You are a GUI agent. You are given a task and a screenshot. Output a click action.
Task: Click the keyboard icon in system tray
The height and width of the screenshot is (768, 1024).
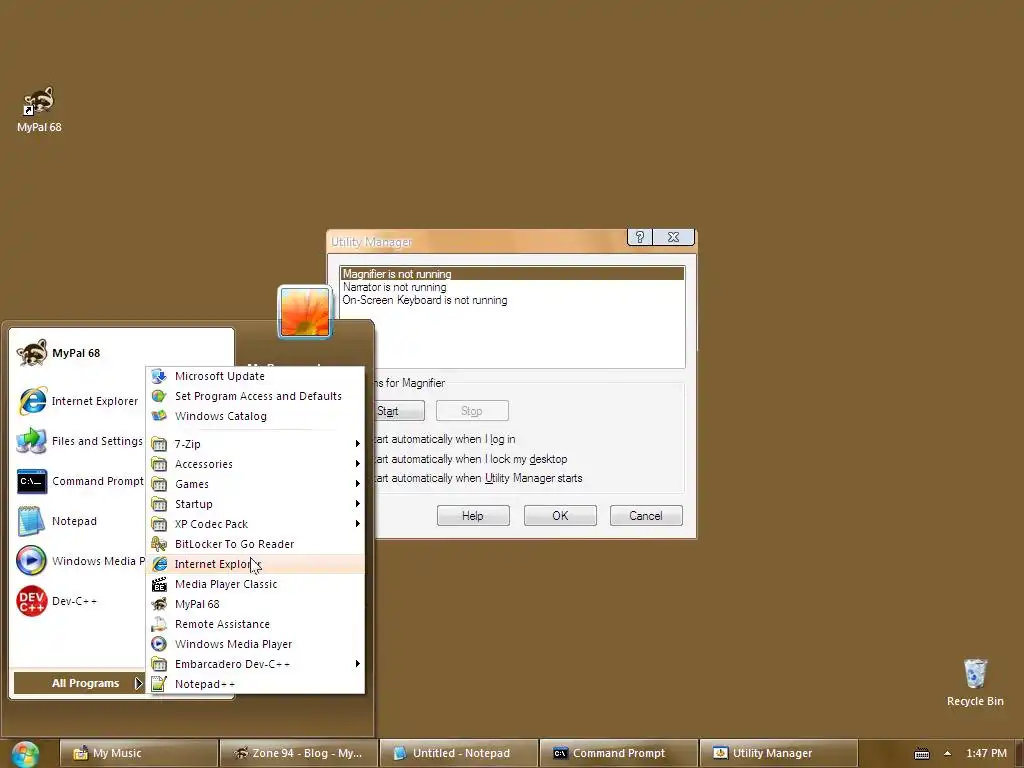[x=921, y=754]
